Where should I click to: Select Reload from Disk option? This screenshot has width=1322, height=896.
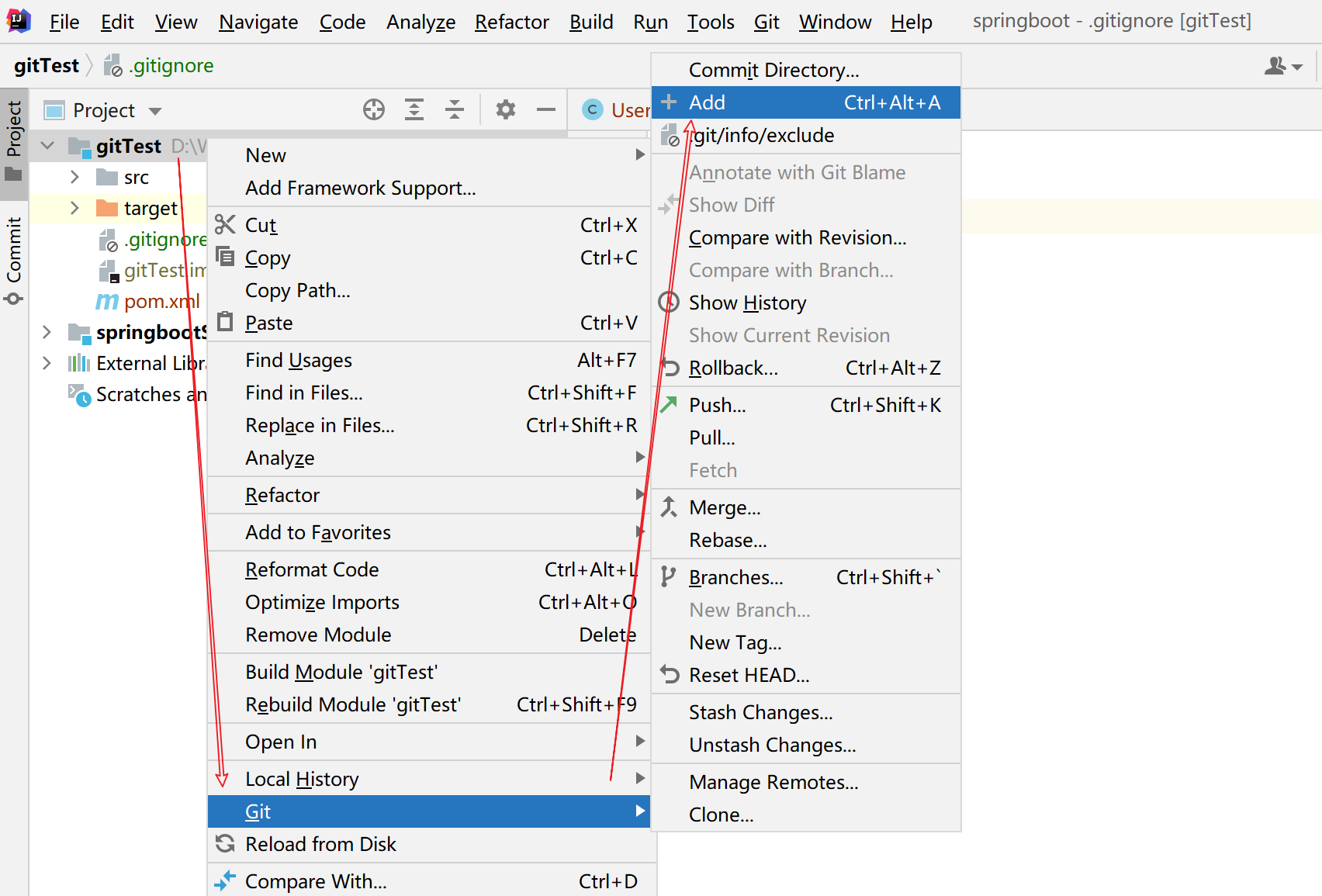coord(320,844)
